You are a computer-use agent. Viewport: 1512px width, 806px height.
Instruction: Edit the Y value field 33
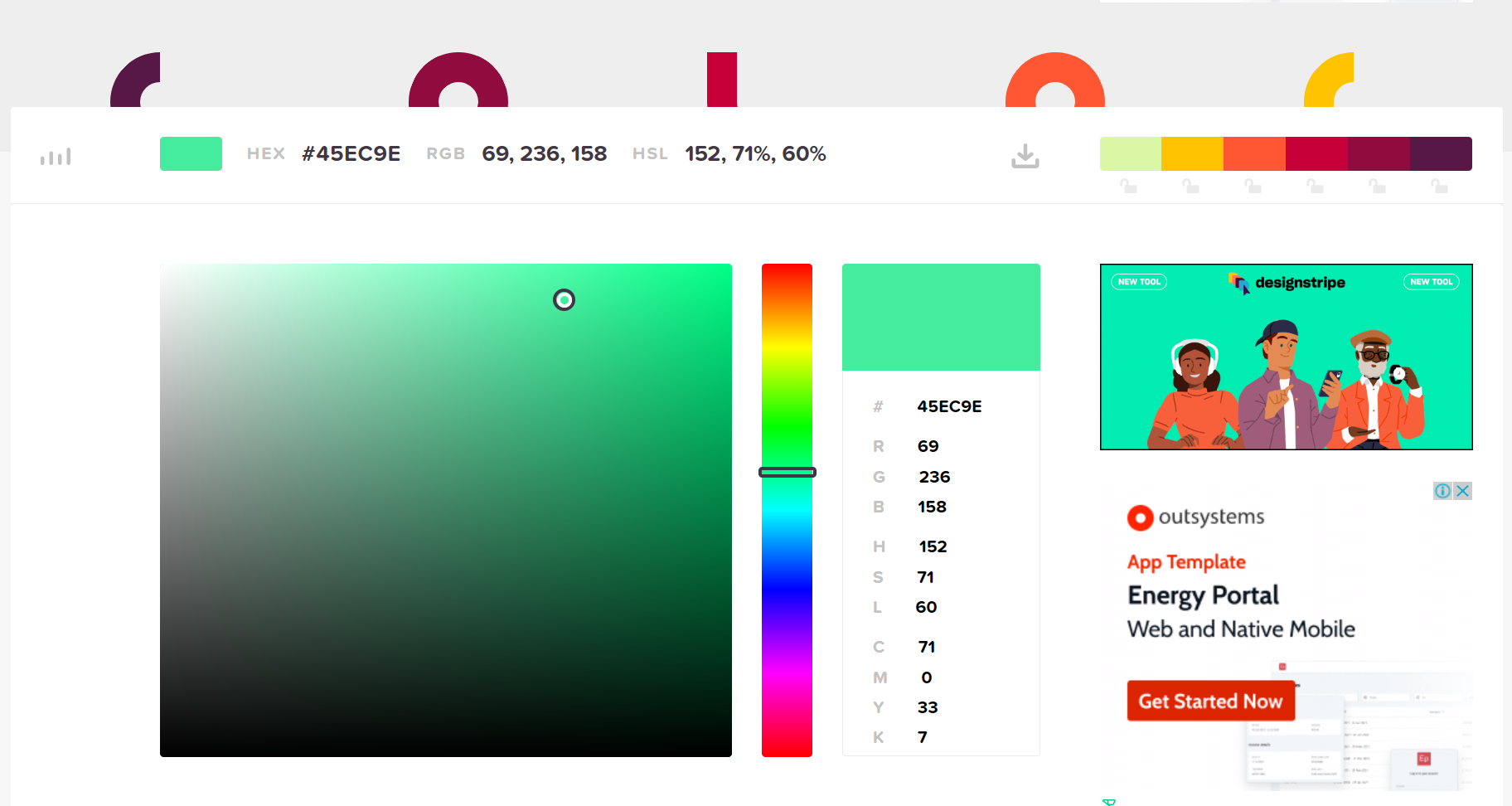click(x=928, y=707)
